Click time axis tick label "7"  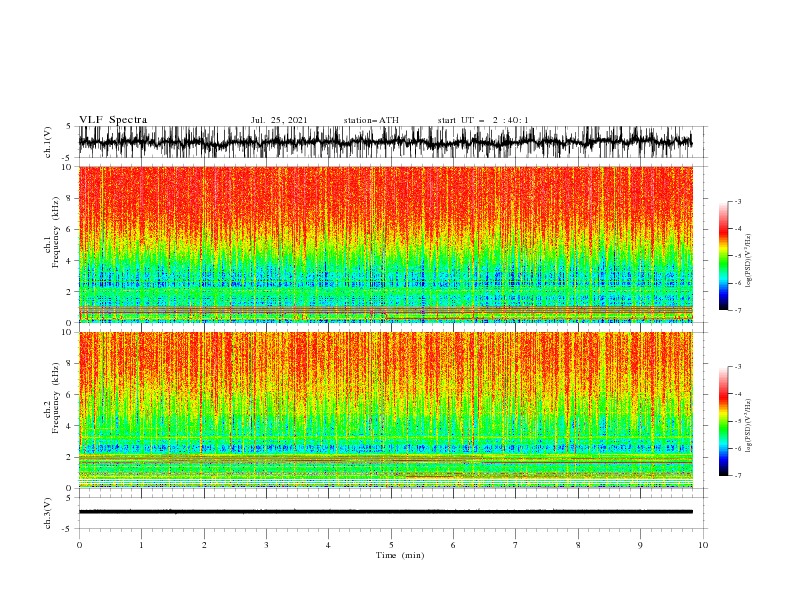pyautogui.click(x=516, y=545)
